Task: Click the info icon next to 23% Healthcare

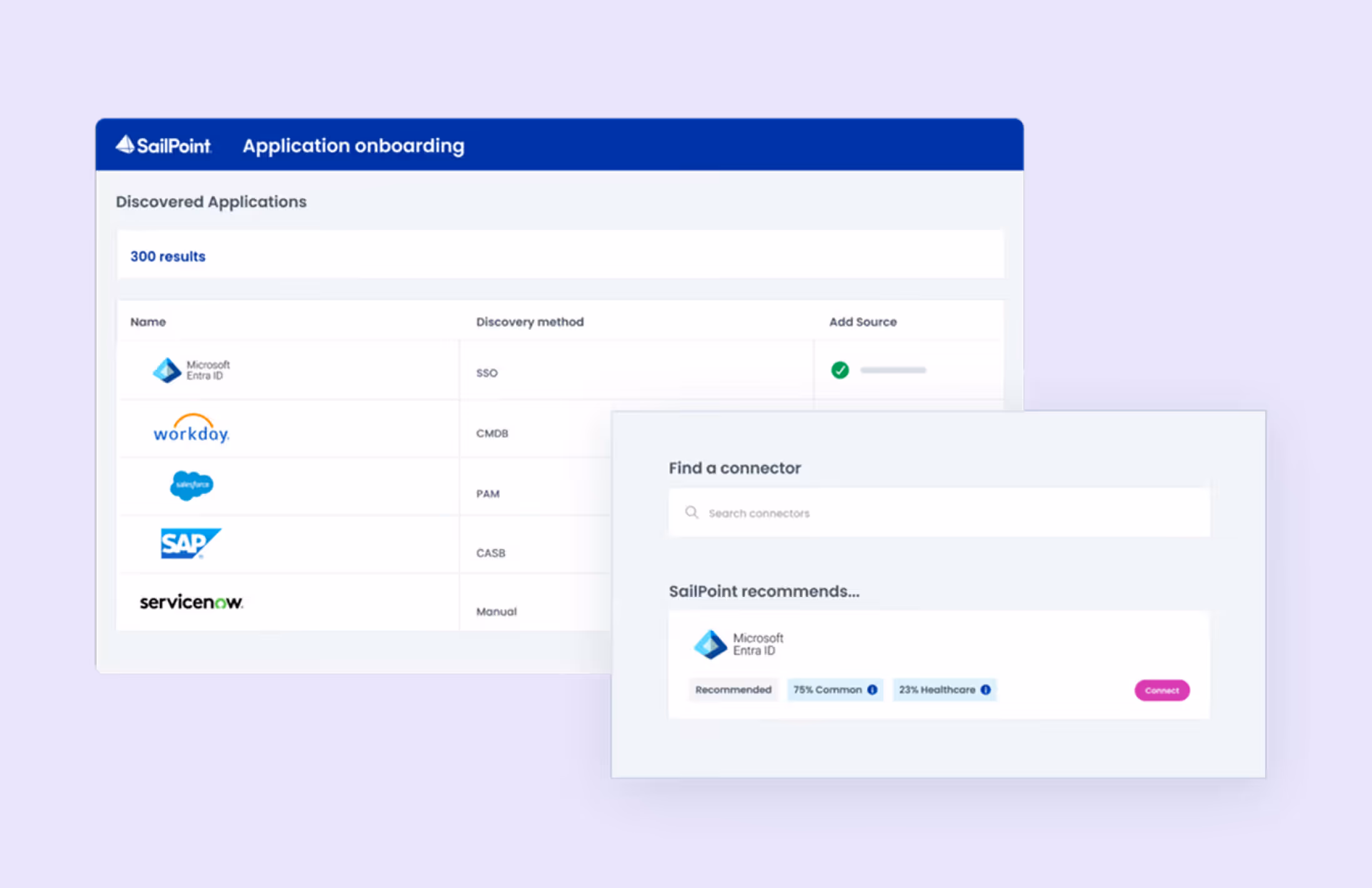Action: [985, 689]
